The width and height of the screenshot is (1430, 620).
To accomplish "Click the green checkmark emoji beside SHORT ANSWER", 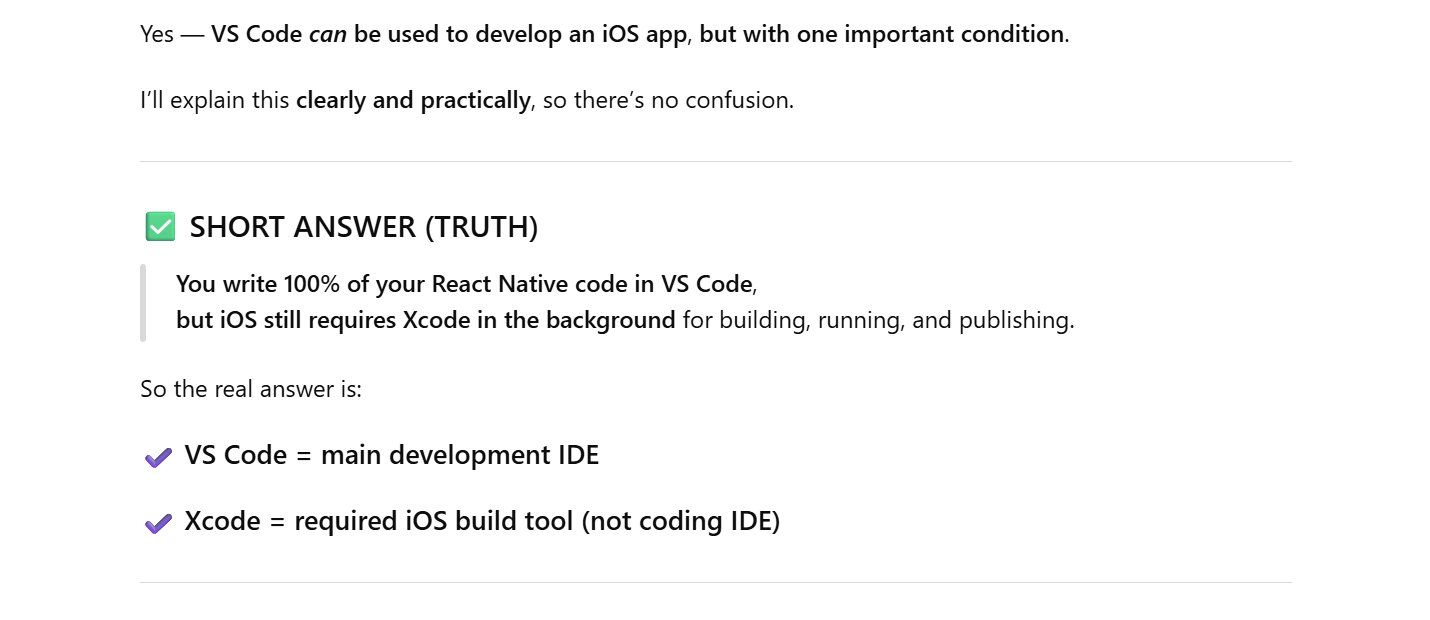I will [160, 227].
